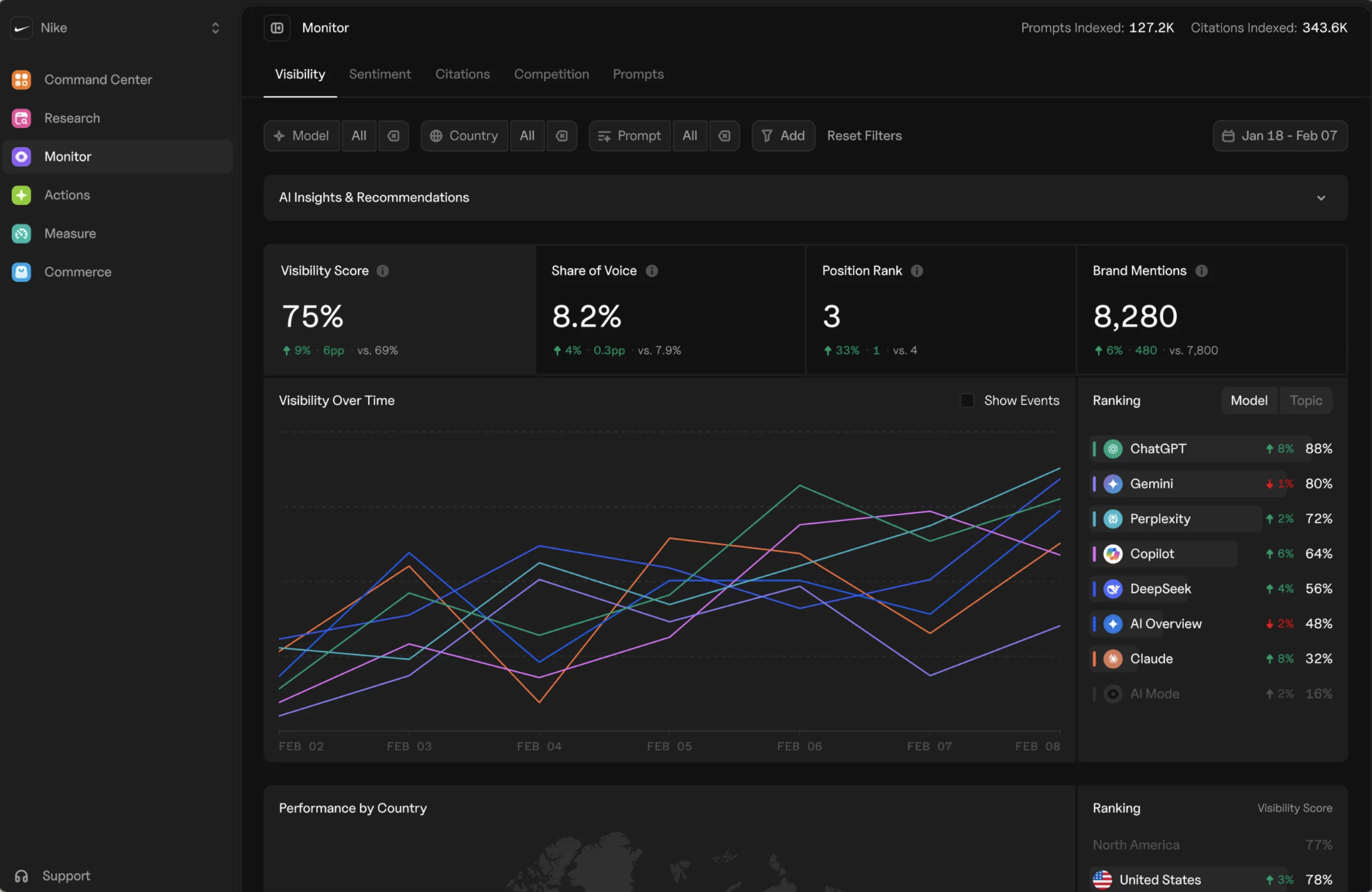
Task: Click the DeepSeek icon in Ranking
Action: pos(1113,589)
